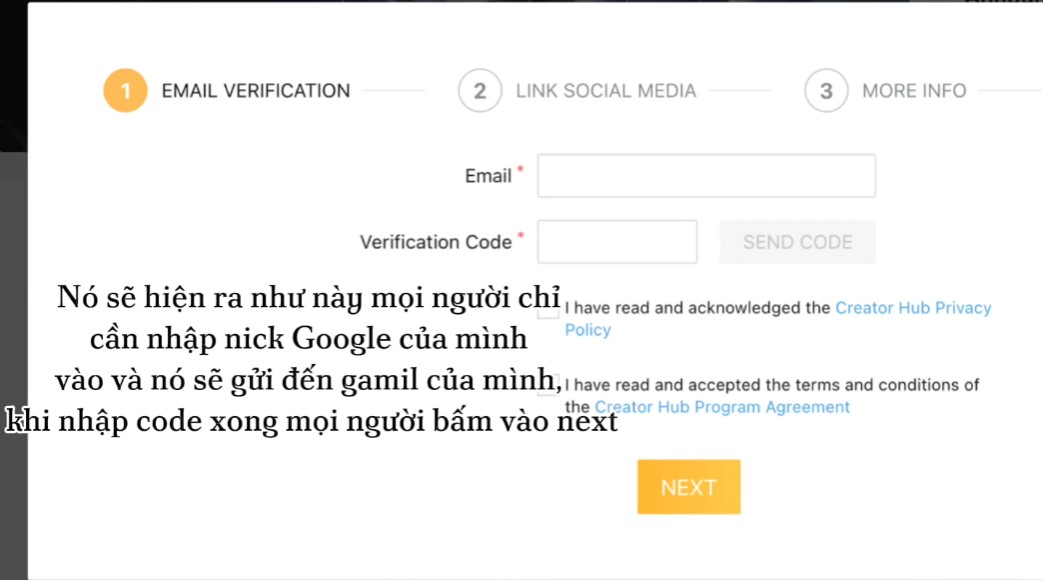Focus the Email input field

click(x=706, y=176)
